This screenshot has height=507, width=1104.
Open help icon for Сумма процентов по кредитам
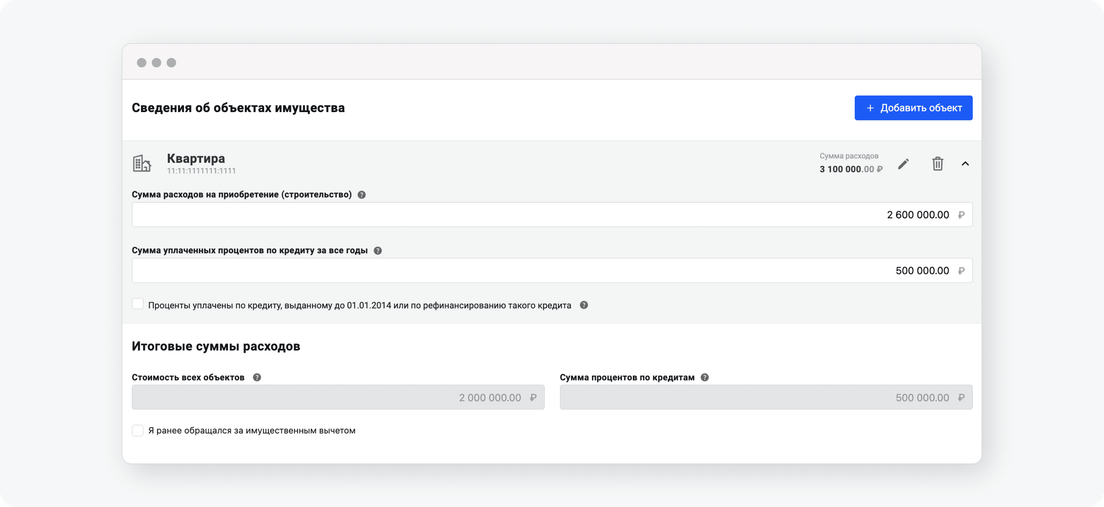(705, 377)
